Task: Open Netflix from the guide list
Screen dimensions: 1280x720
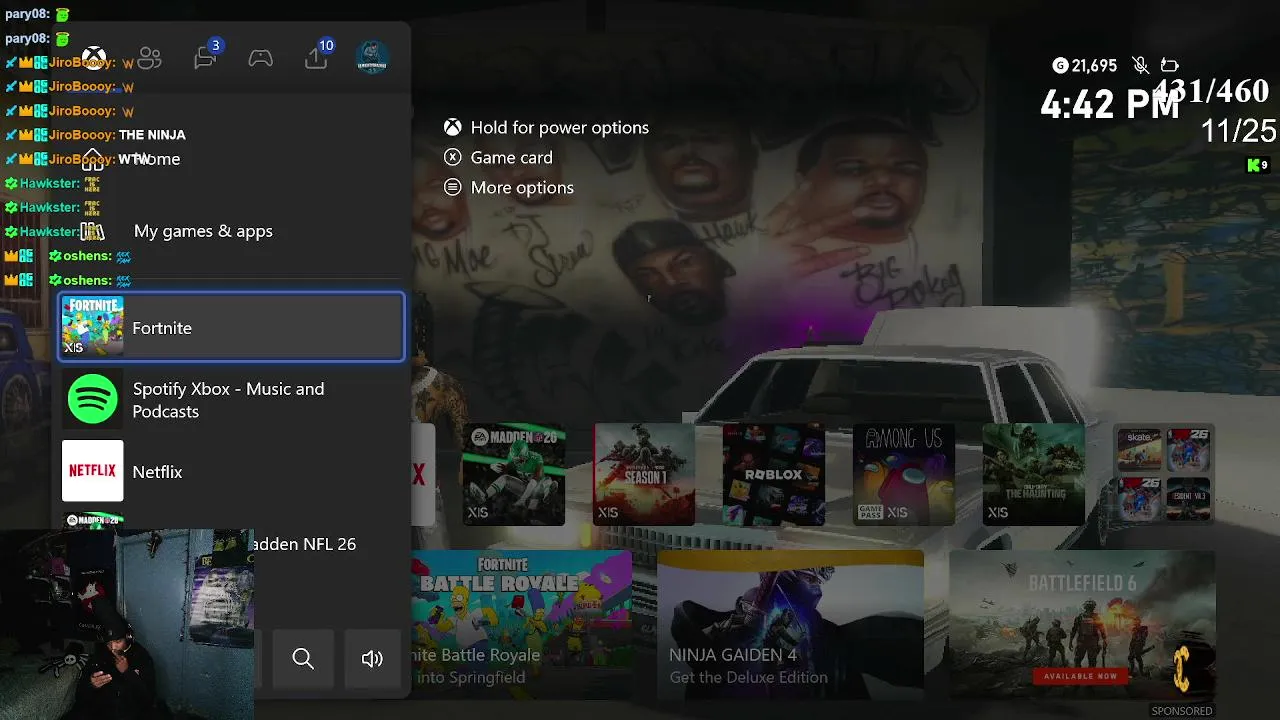Action: (232, 471)
